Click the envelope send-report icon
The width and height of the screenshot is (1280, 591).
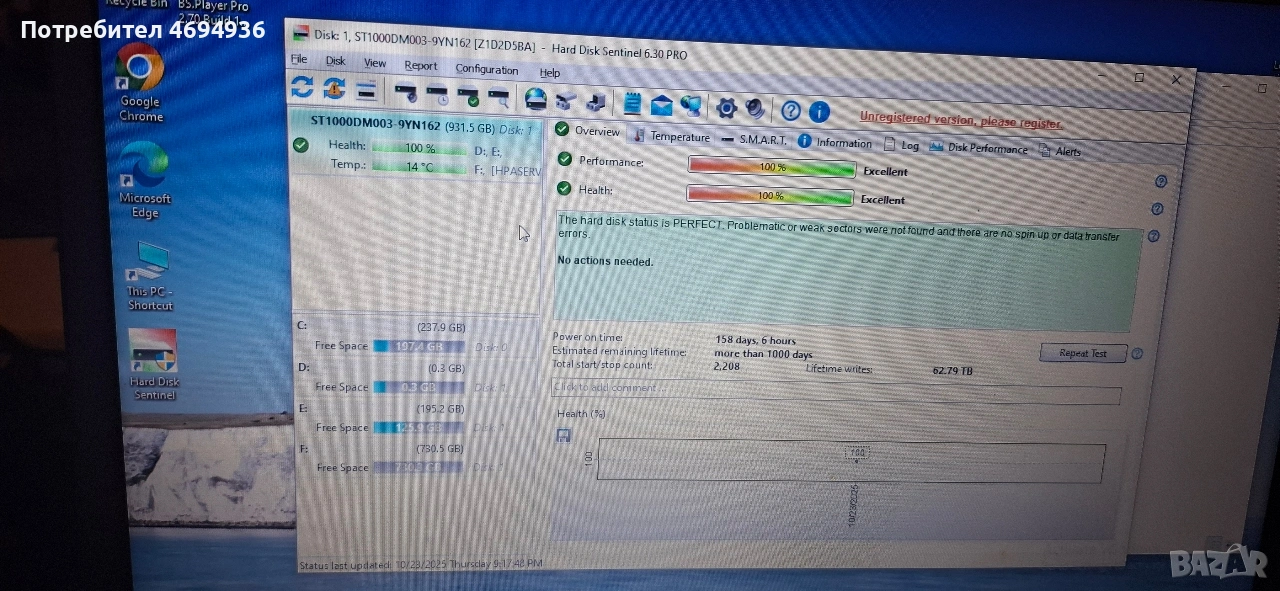(x=661, y=105)
